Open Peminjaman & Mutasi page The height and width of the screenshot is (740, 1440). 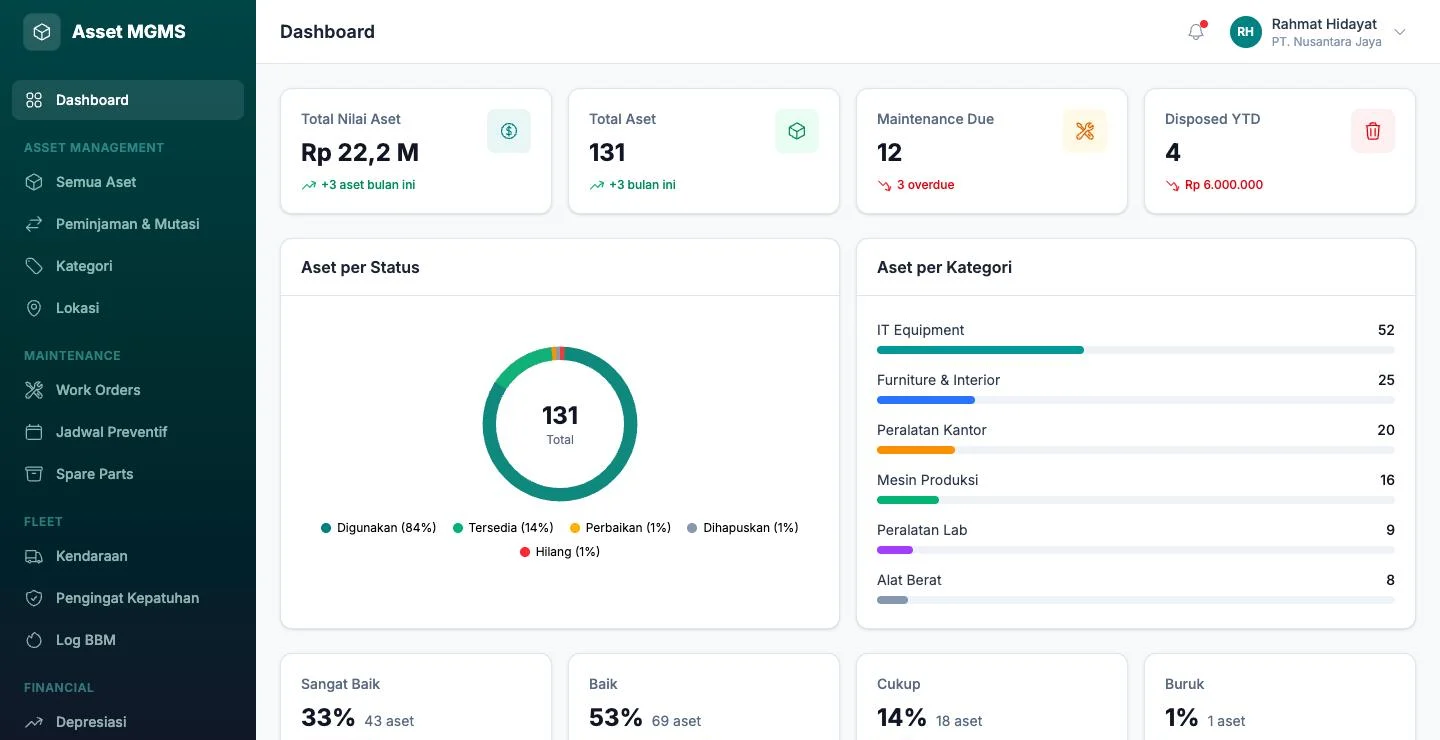[x=128, y=224]
